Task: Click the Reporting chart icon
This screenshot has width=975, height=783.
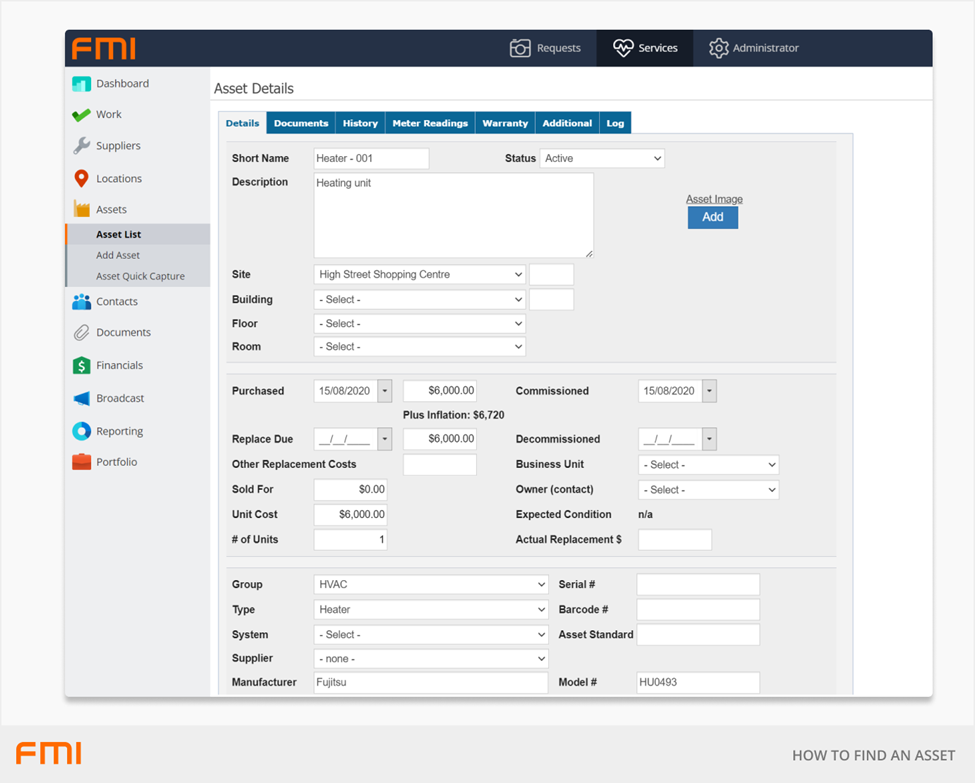Action: (81, 431)
